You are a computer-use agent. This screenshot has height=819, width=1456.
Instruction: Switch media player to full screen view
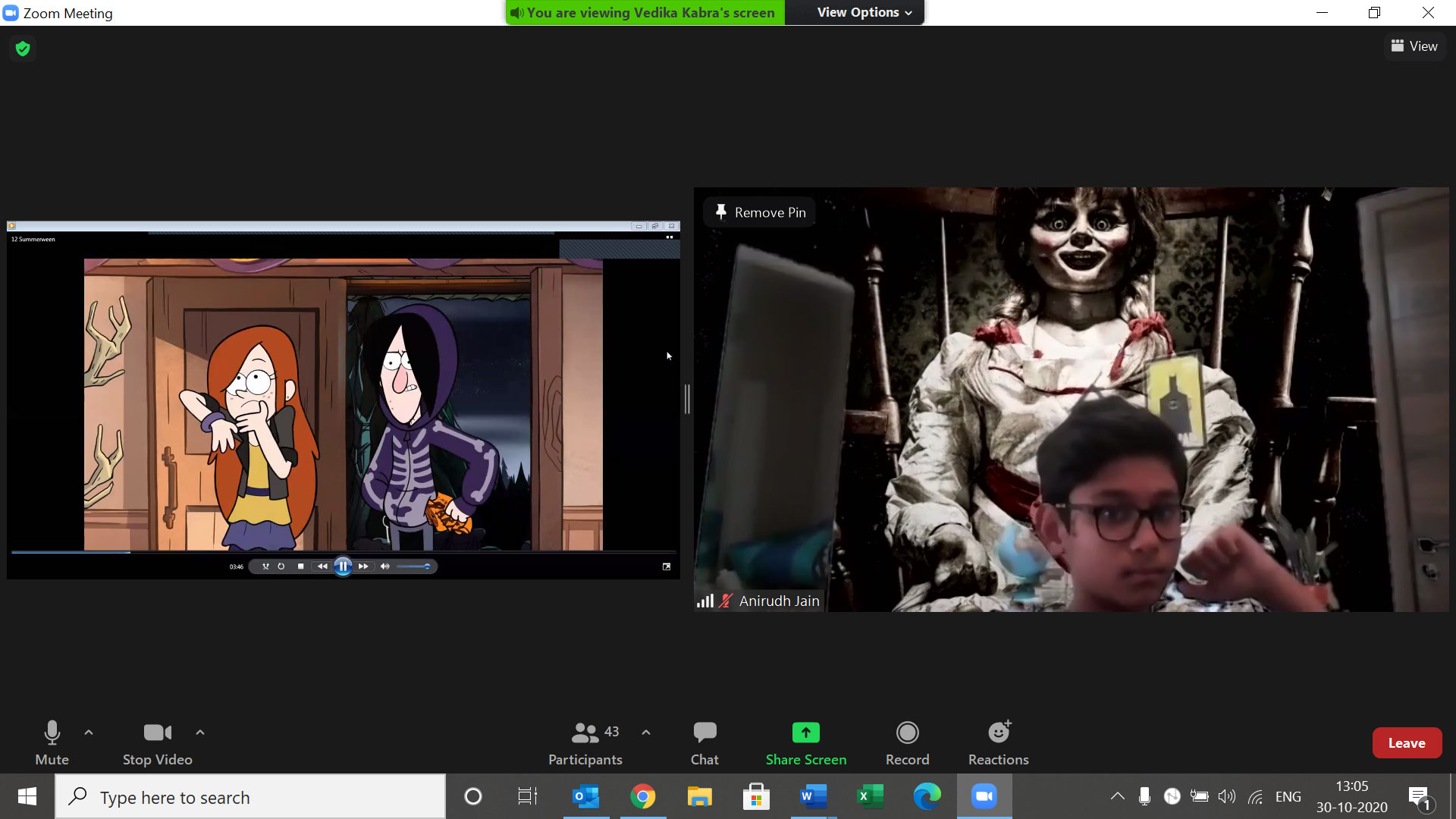667,566
